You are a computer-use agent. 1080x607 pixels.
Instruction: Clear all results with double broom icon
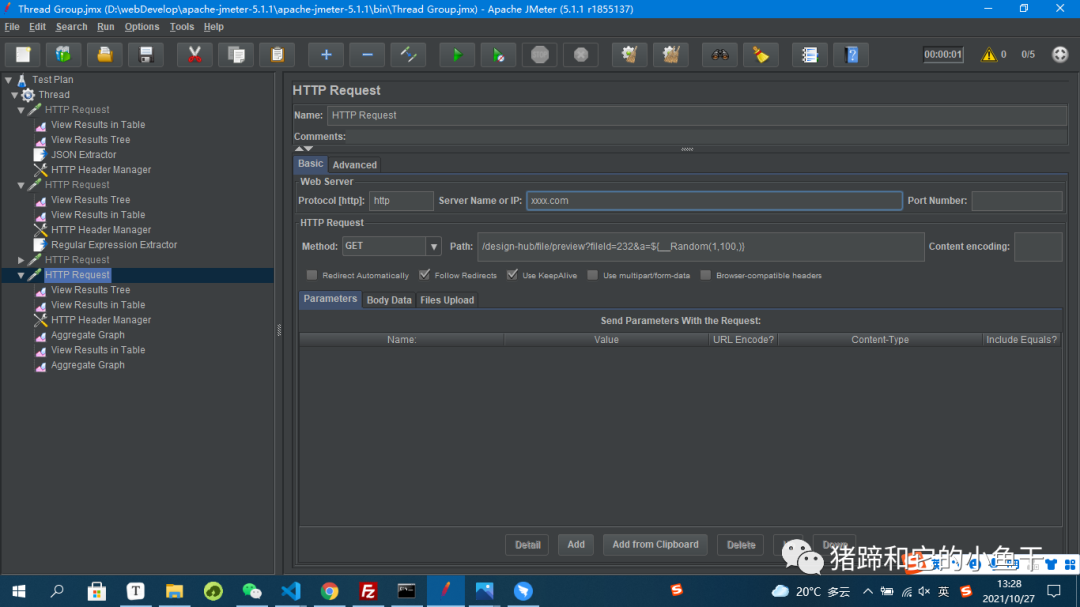pyautogui.click(x=671, y=54)
